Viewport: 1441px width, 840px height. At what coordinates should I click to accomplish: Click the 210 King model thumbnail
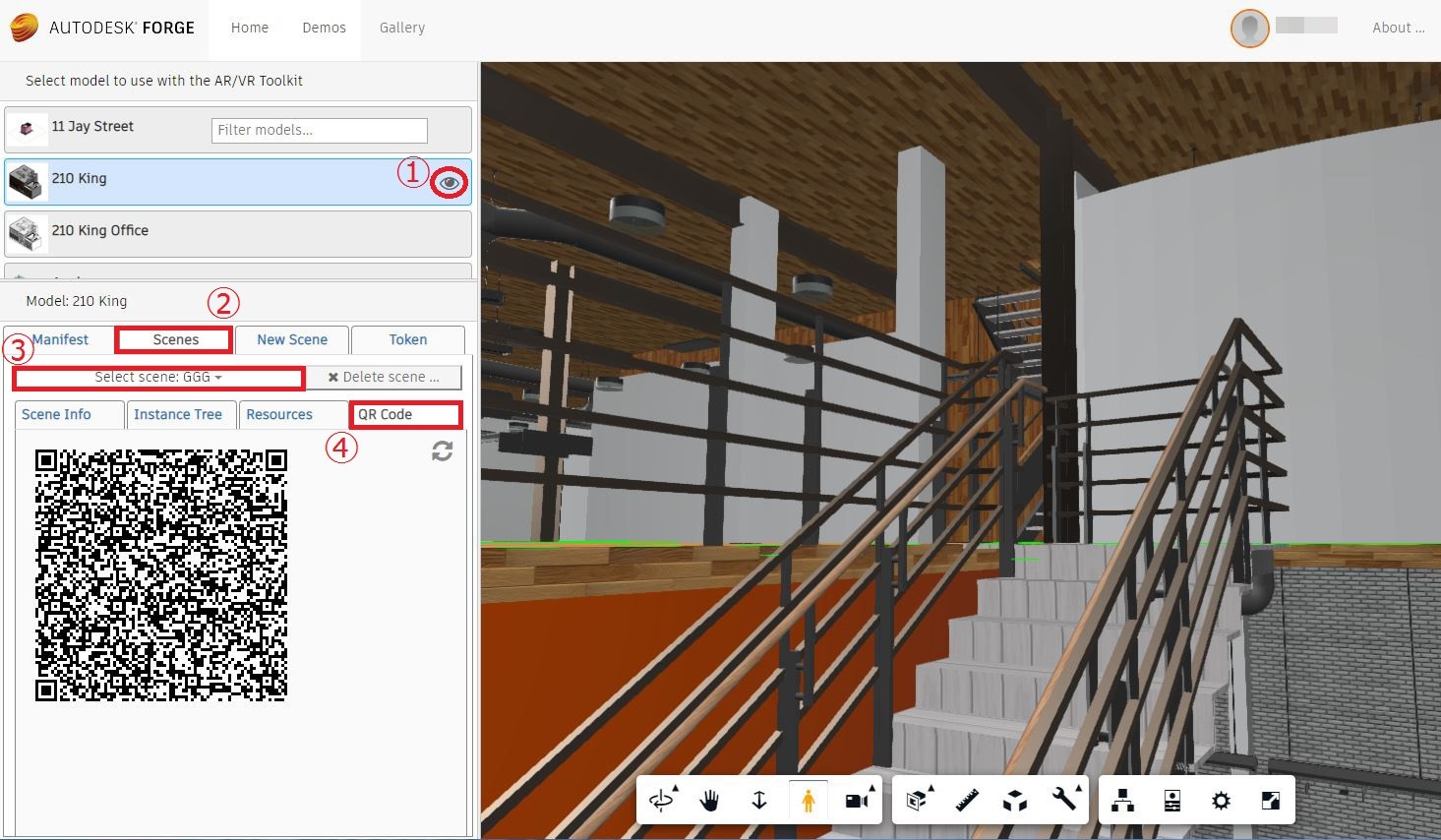pyautogui.click(x=27, y=181)
